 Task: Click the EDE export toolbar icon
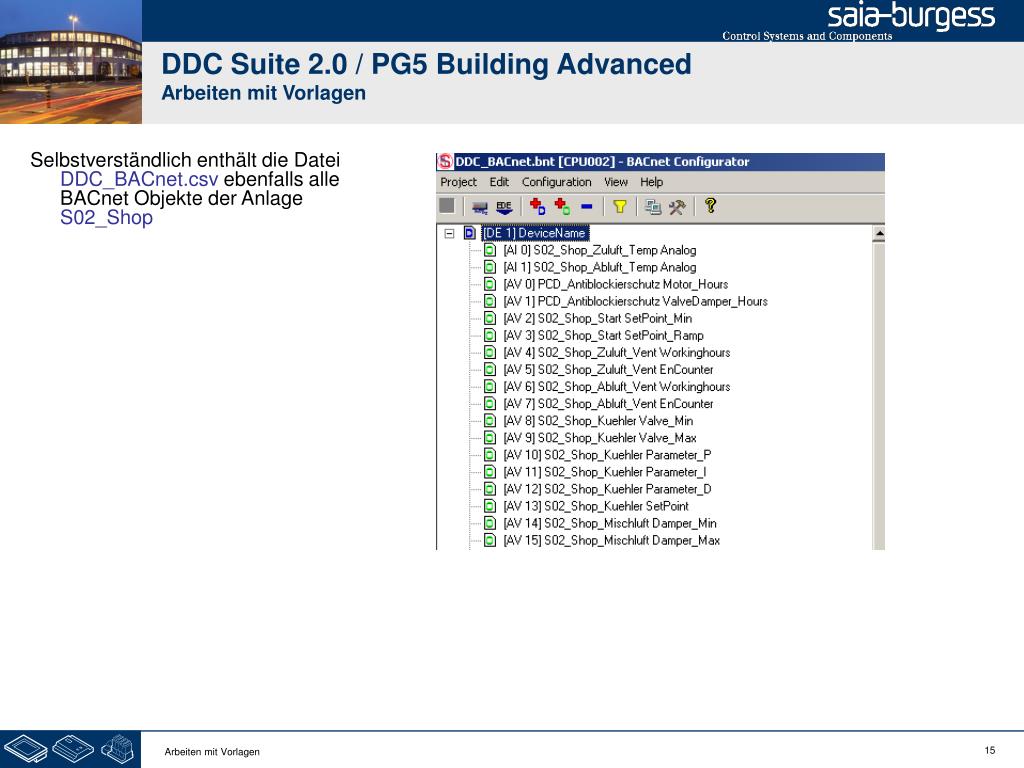(504, 208)
